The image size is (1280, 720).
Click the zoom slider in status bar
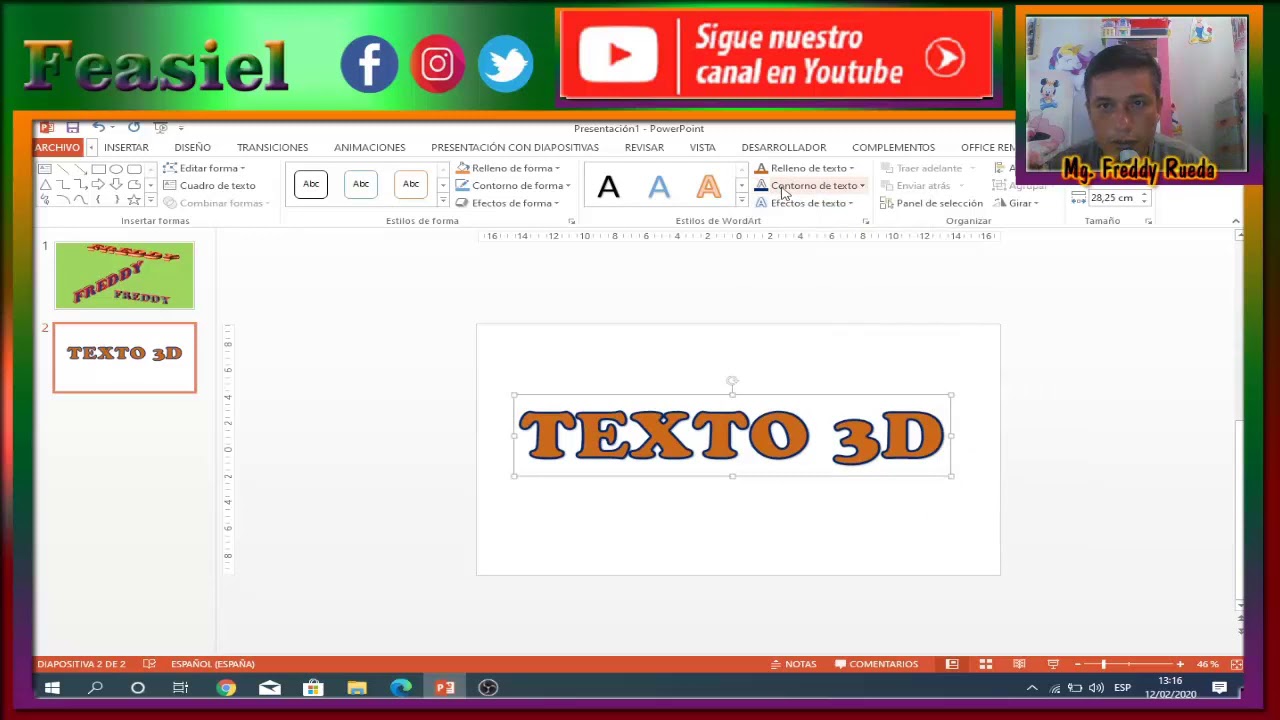click(1129, 664)
